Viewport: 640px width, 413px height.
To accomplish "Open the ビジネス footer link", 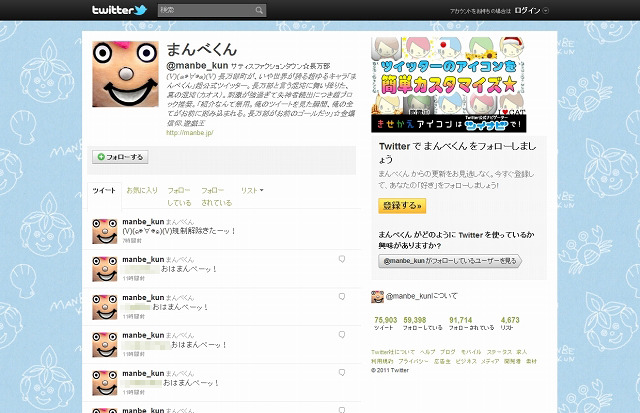I will coord(466,361).
